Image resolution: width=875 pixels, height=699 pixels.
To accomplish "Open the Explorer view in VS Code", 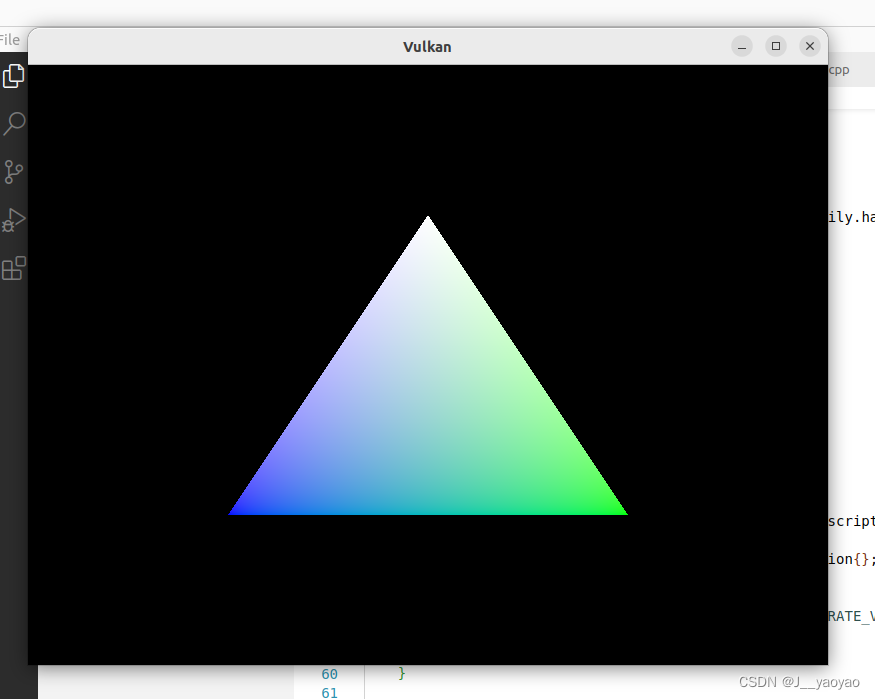I will [x=13, y=75].
